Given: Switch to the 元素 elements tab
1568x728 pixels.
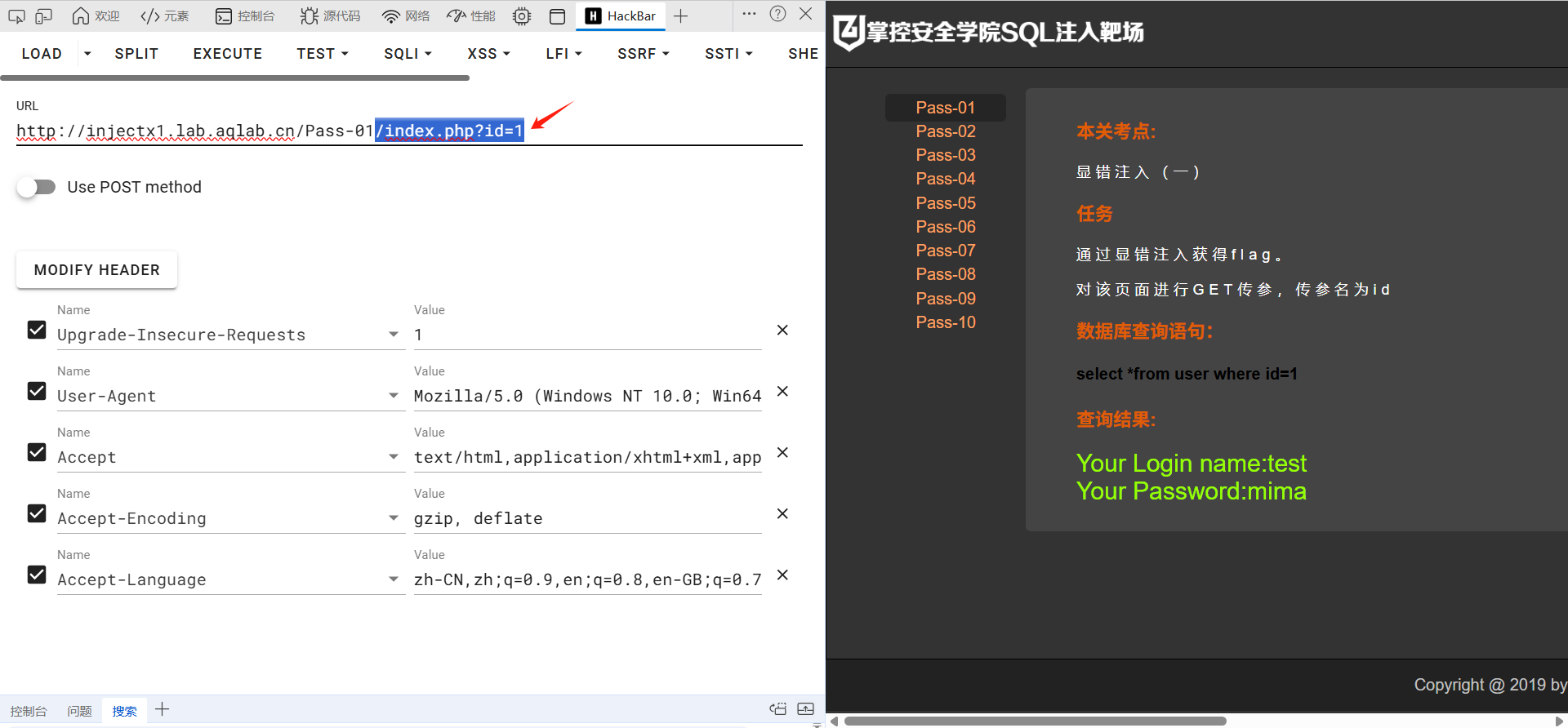Looking at the screenshot, I should point(164,16).
